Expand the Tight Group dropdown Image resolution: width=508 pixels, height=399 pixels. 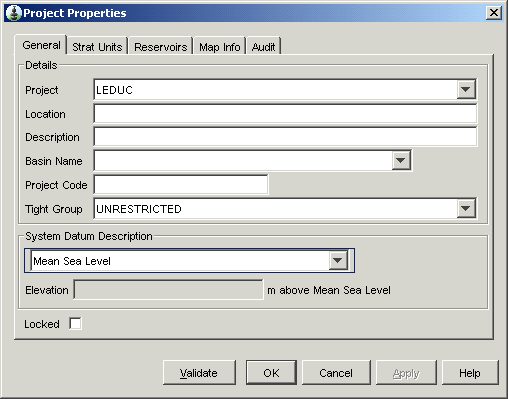tap(466, 209)
